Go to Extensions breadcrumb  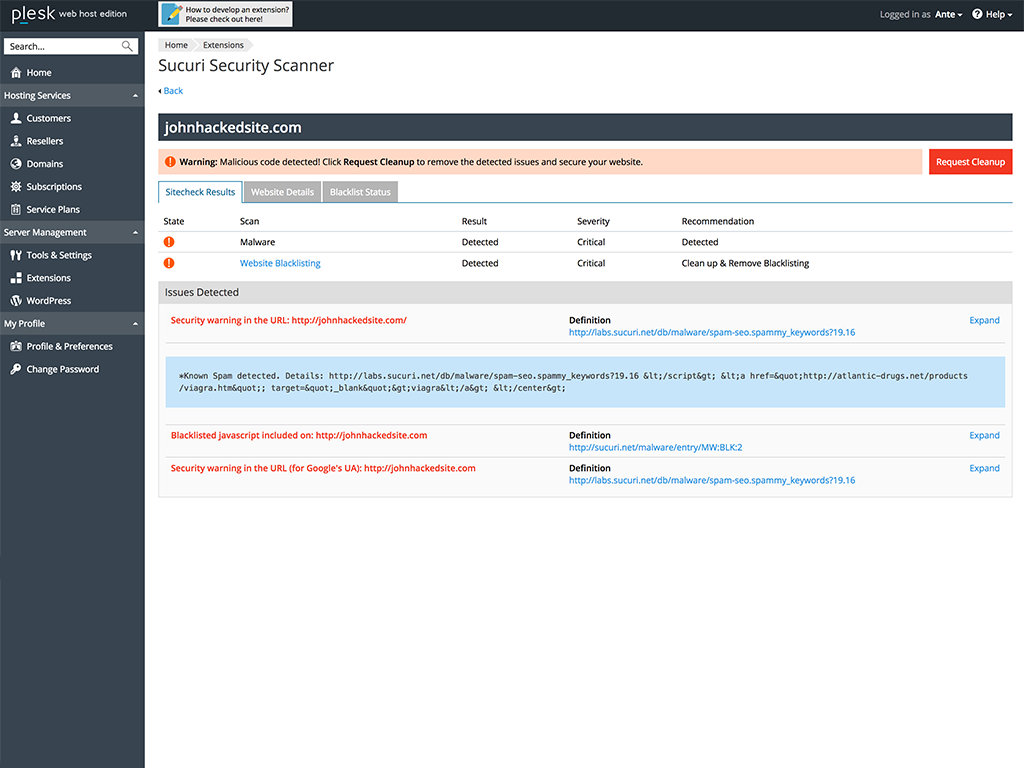pyautogui.click(x=223, y=45)
